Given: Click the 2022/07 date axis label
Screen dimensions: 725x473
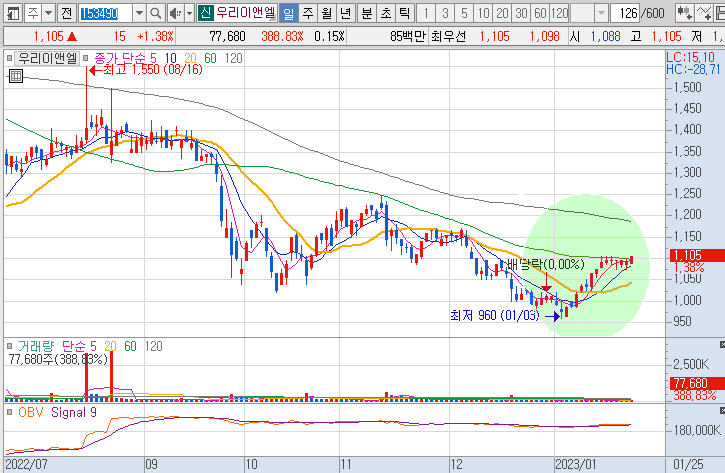Looking at the screenshot, I should point(26,464).
